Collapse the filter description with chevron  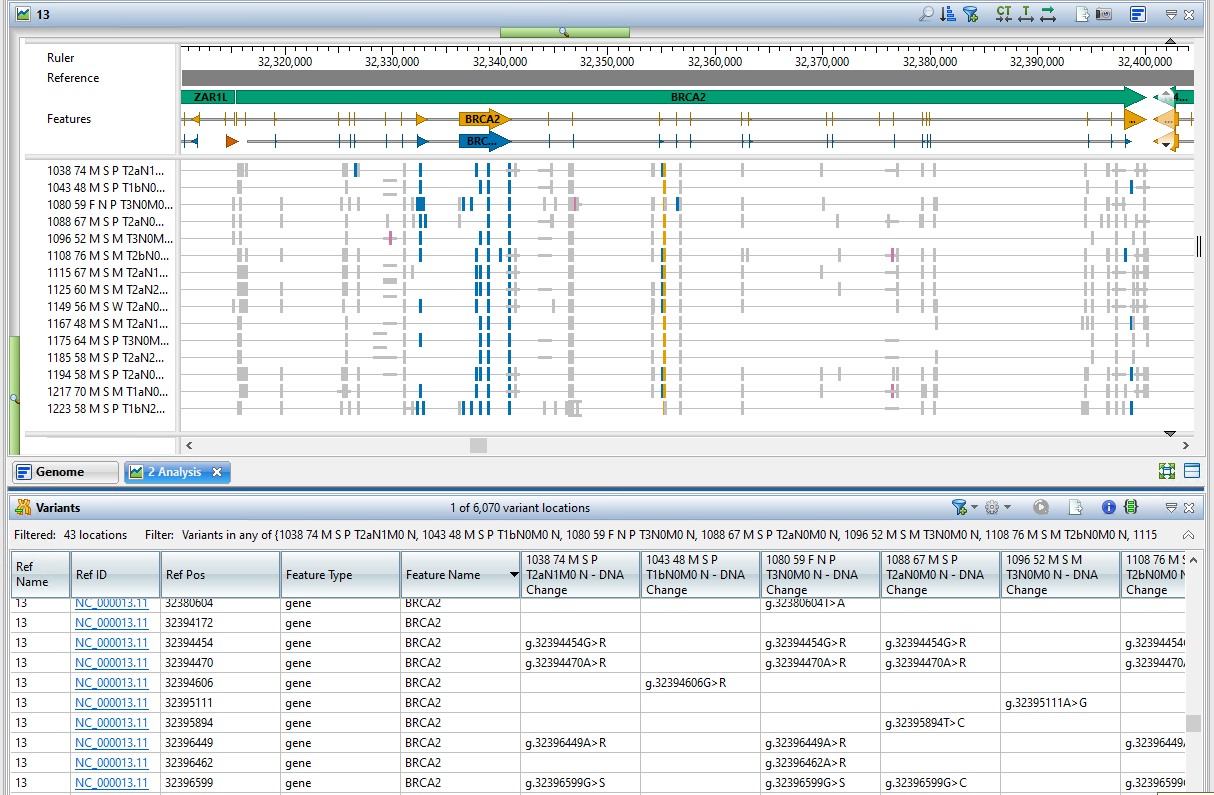1188,535
